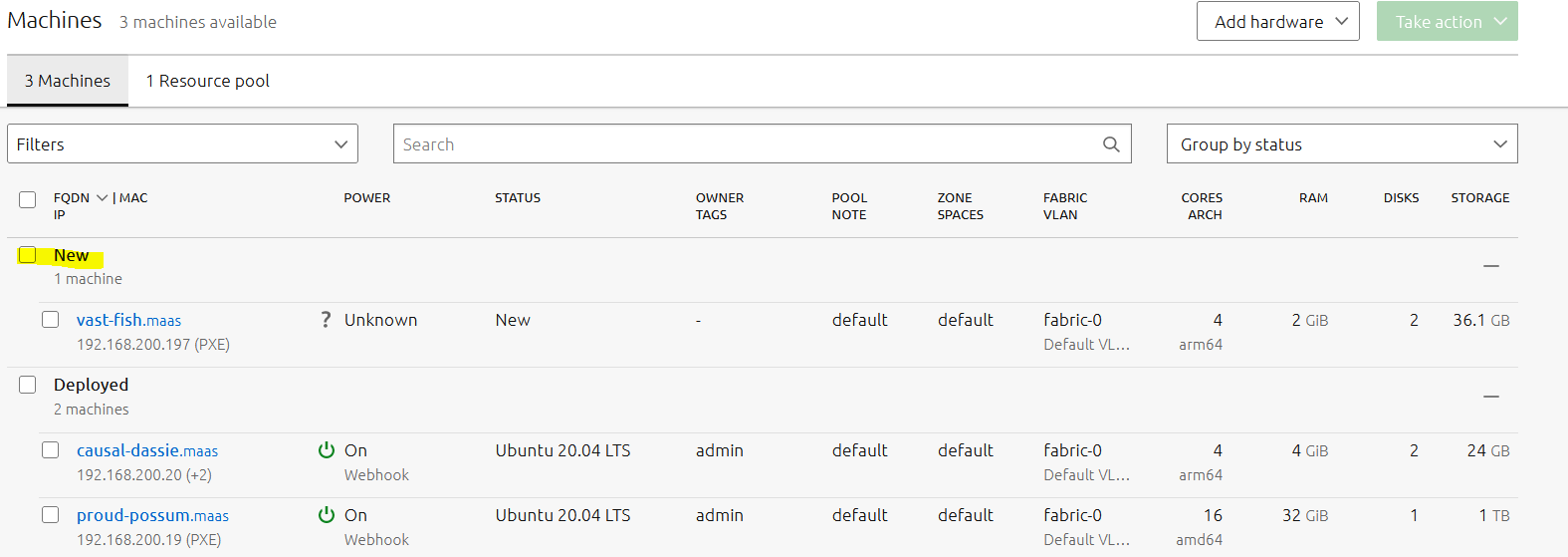Open the Filters dropdown

click(182, 143)
